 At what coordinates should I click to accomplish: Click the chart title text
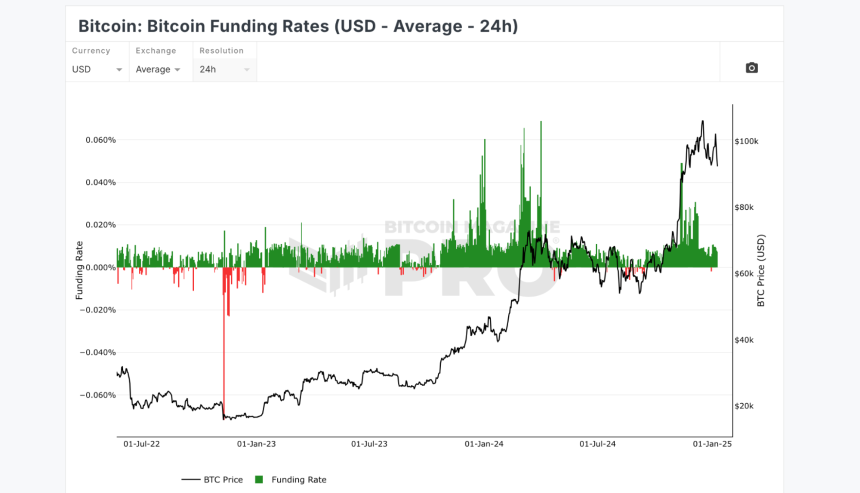298,26
